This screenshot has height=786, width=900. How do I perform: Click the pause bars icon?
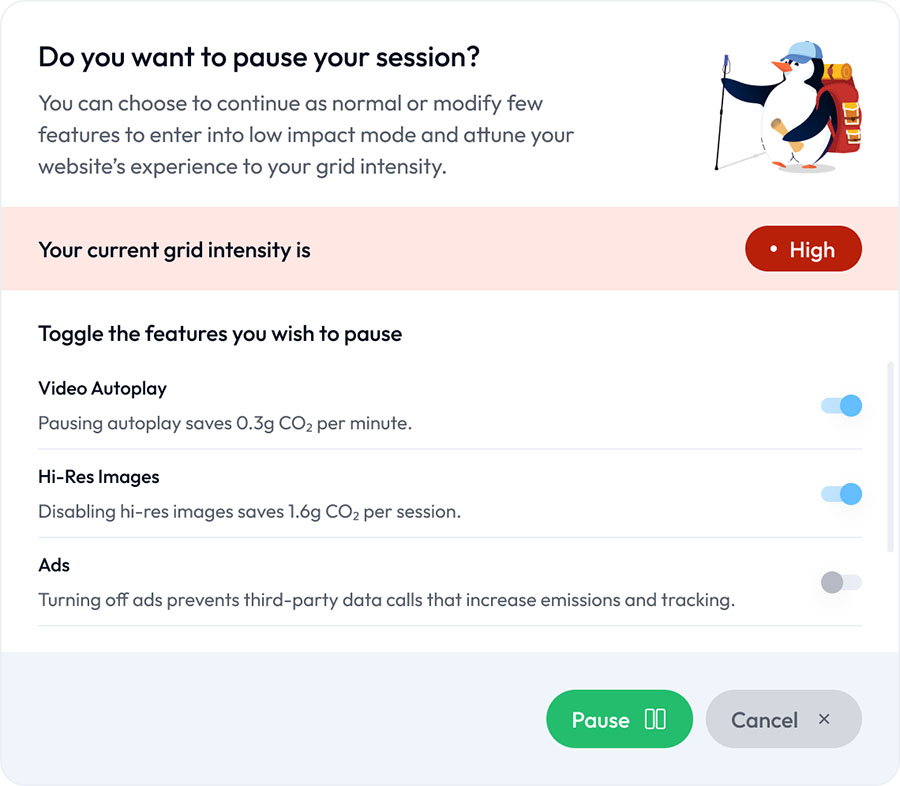pyautogui.click(x=655, y=719)
